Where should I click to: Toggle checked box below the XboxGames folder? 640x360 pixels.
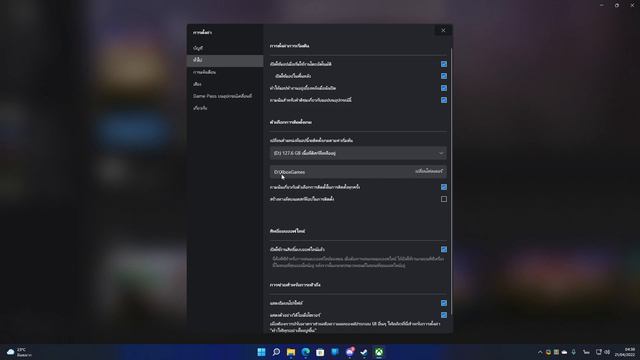point(444,187)
